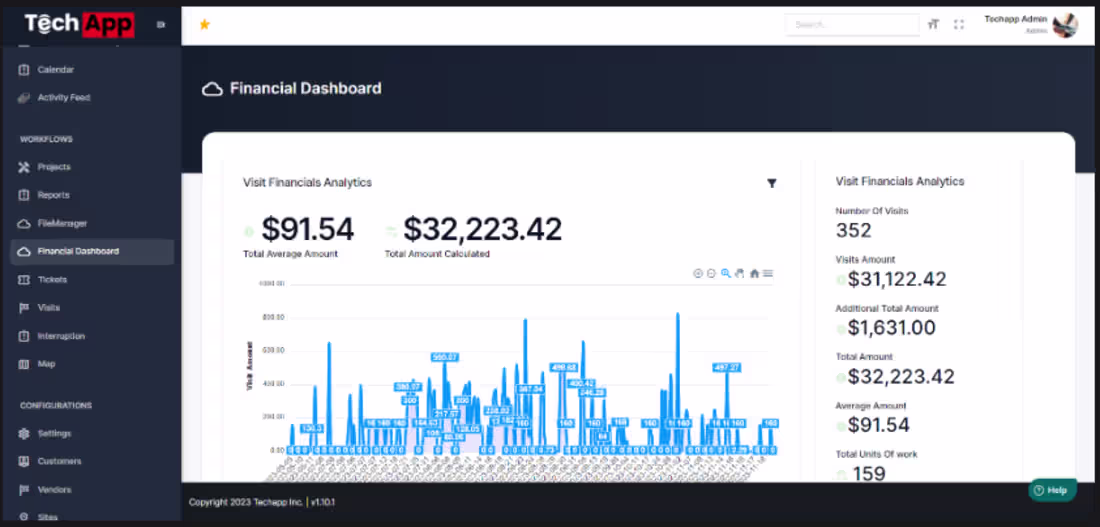This screenshot has height=527, width=1100.
Task: Click the Additional Total Amount $1,631.00
Action: 891,328
